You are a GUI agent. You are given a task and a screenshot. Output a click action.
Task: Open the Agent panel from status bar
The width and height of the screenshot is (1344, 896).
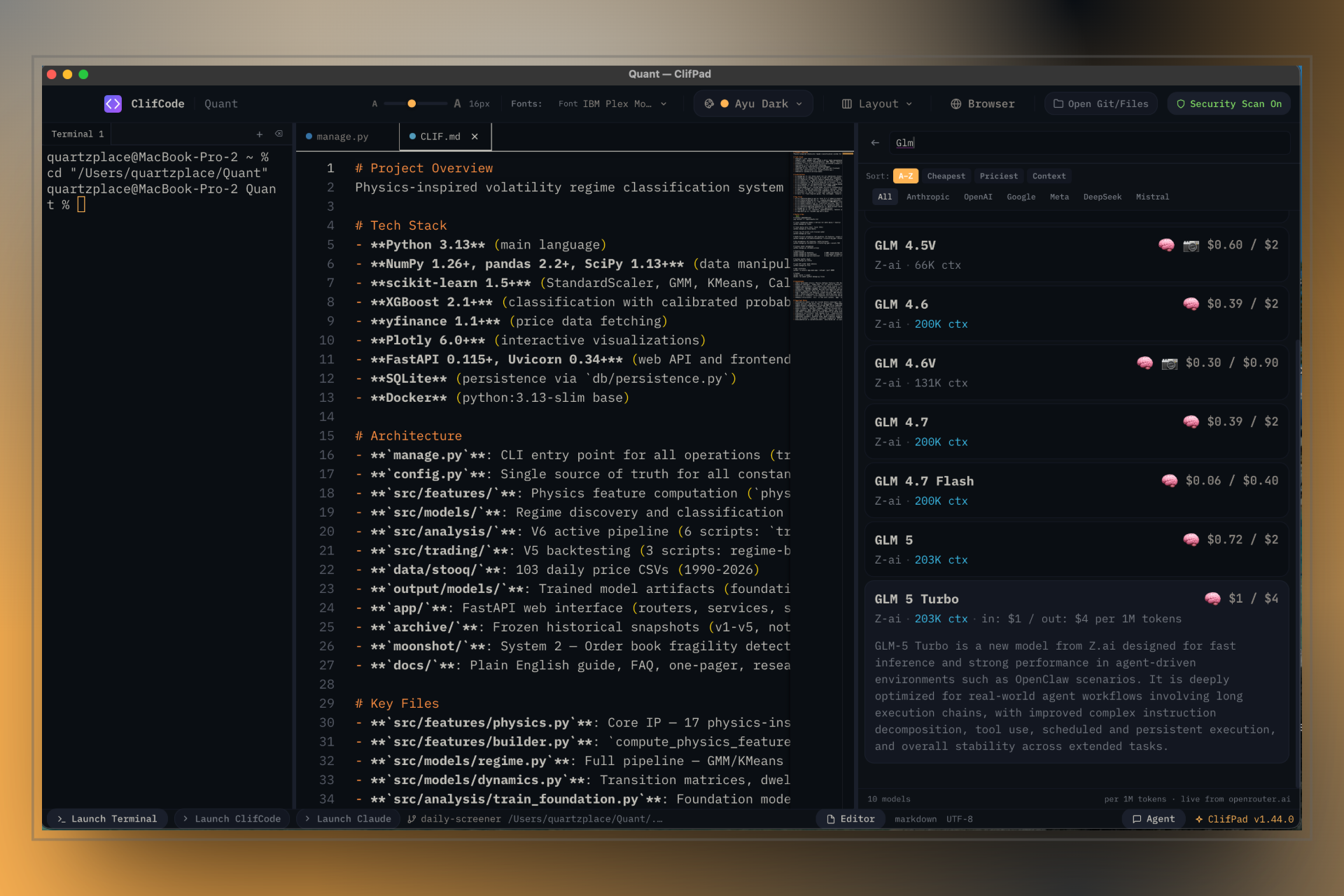[1154, 819]
